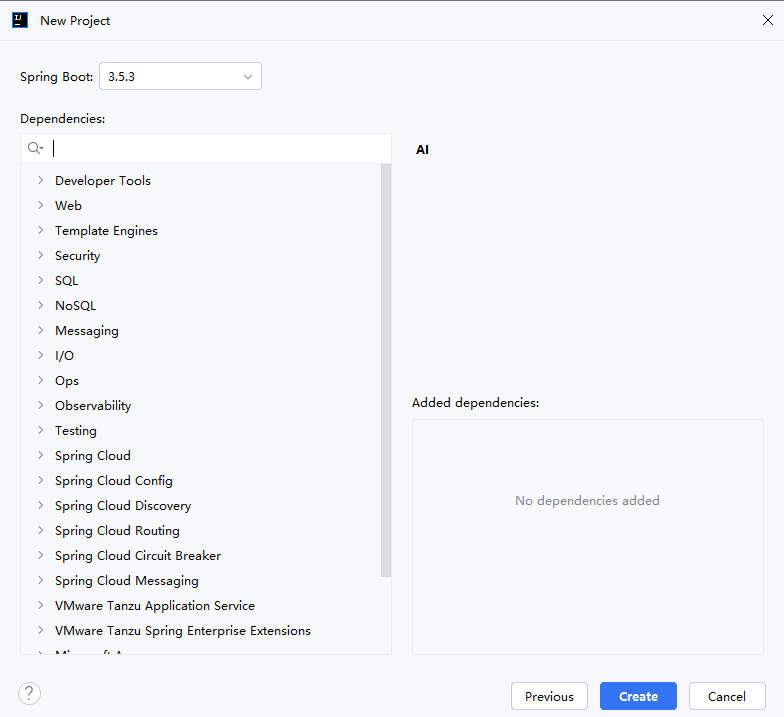Open the Spring Boot version dropdown
Image resolution: width=784 pixels, height=717 pixels.
pos(180,76)
